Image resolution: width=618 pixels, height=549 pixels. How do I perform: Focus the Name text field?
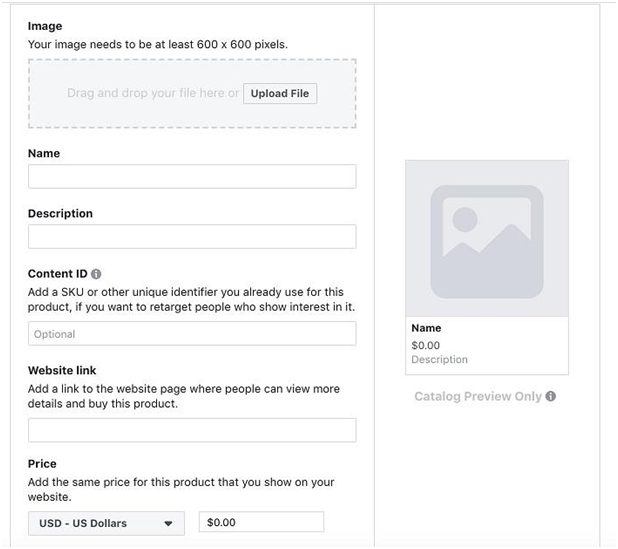tap(192, 177)
